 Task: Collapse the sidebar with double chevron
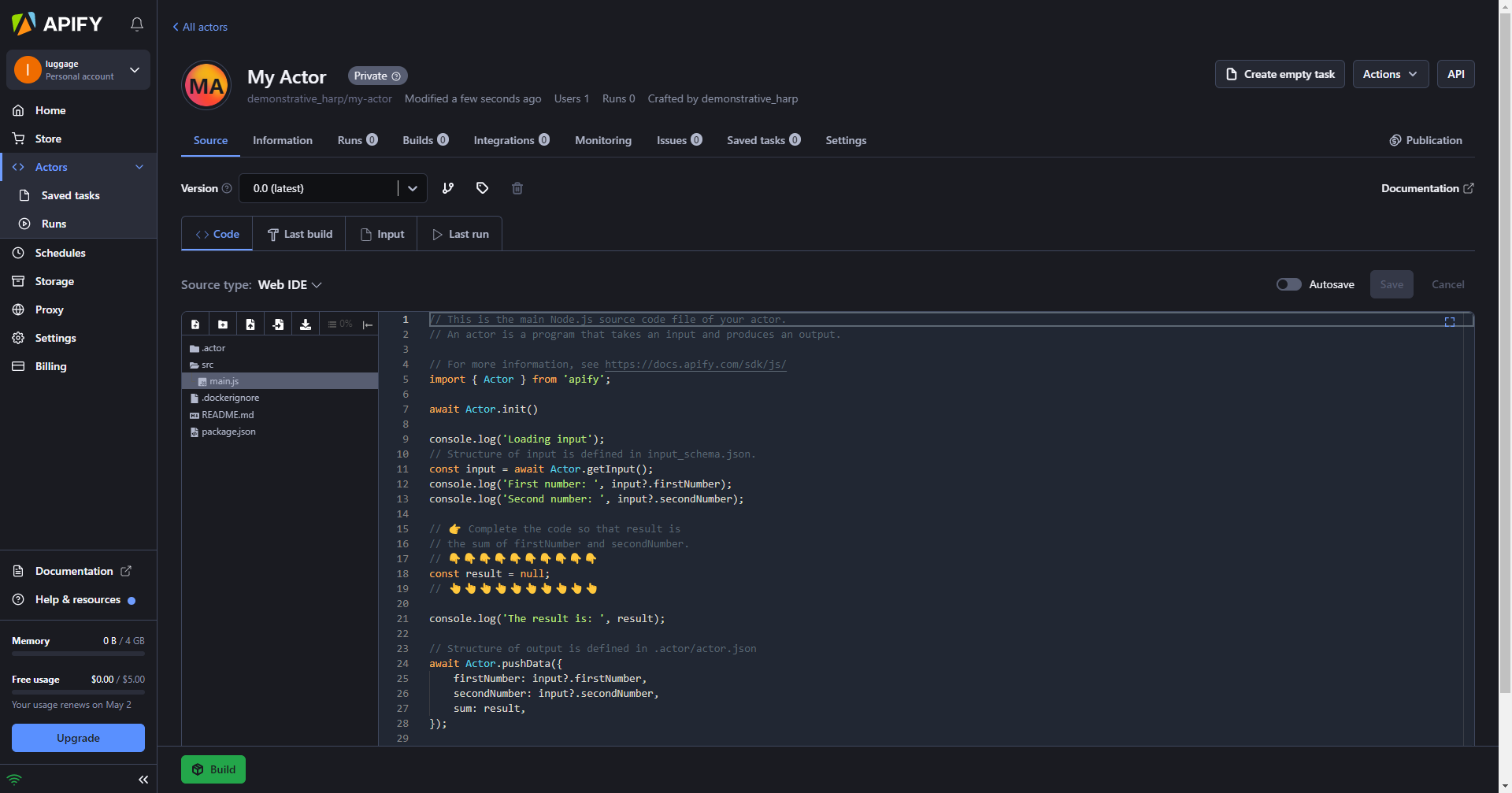click(143, 780)
